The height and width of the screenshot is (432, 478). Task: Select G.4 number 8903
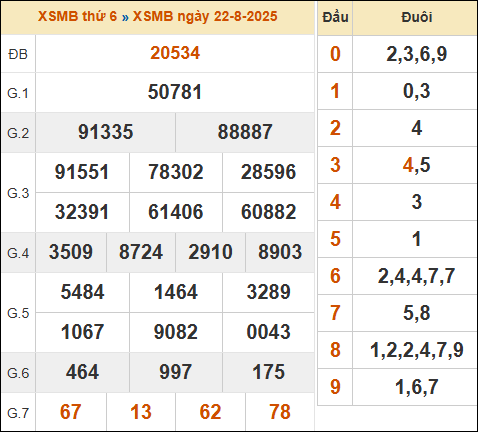pos(280,252)
